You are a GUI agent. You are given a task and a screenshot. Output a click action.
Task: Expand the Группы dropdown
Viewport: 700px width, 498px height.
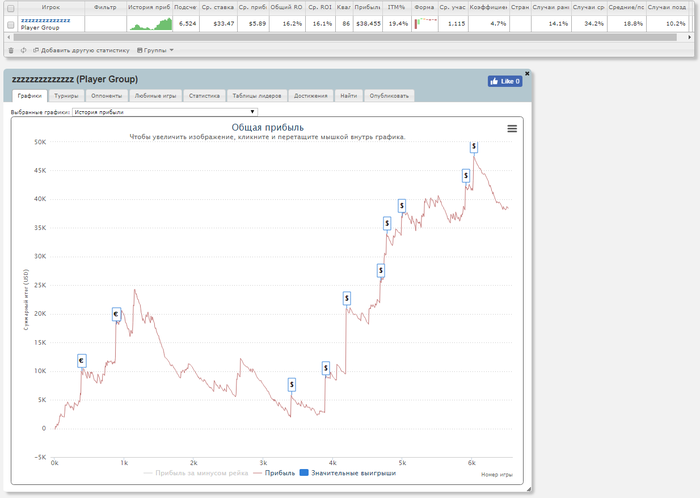[155, 50]
